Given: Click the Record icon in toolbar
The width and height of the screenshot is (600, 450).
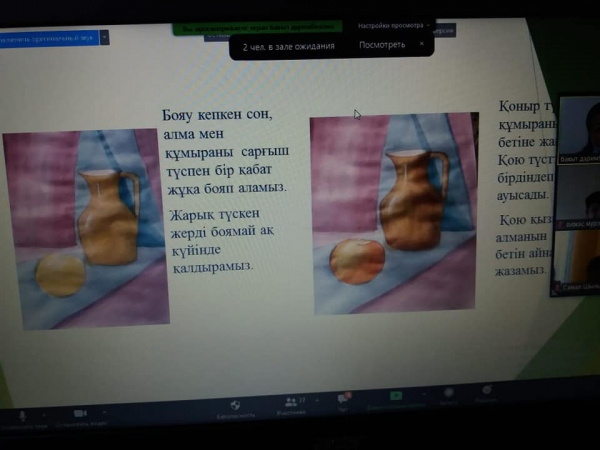Looking at the screenshot, I should click(449, 394).
